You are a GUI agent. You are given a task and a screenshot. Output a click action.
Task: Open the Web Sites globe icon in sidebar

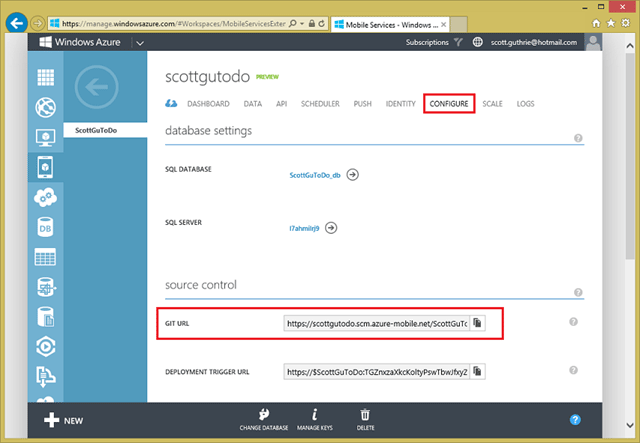pos(45,107)
